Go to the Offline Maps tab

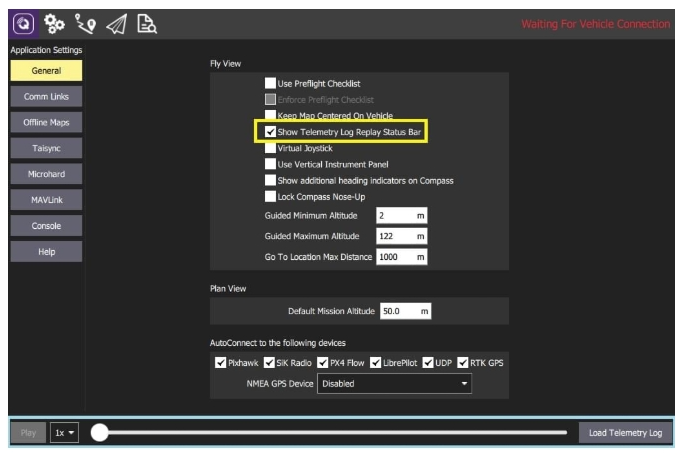pyautogui.click(x=46, y=123)
